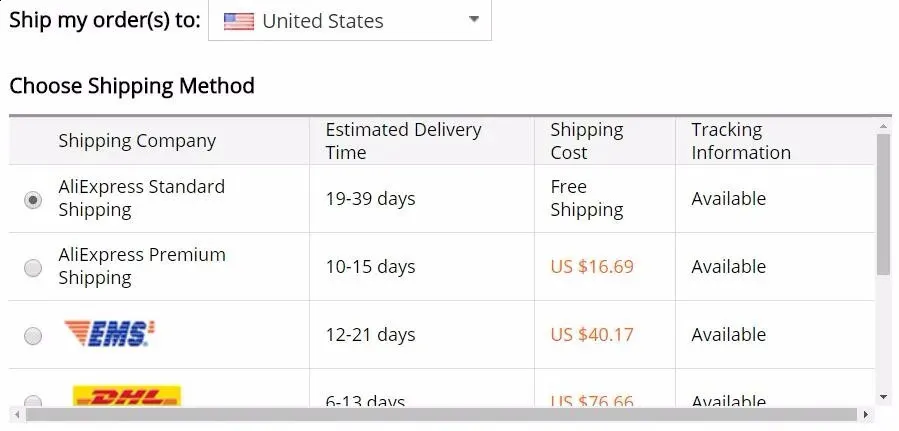Click the United States flag icon
The image size is (899, 431).
point(238,21)
